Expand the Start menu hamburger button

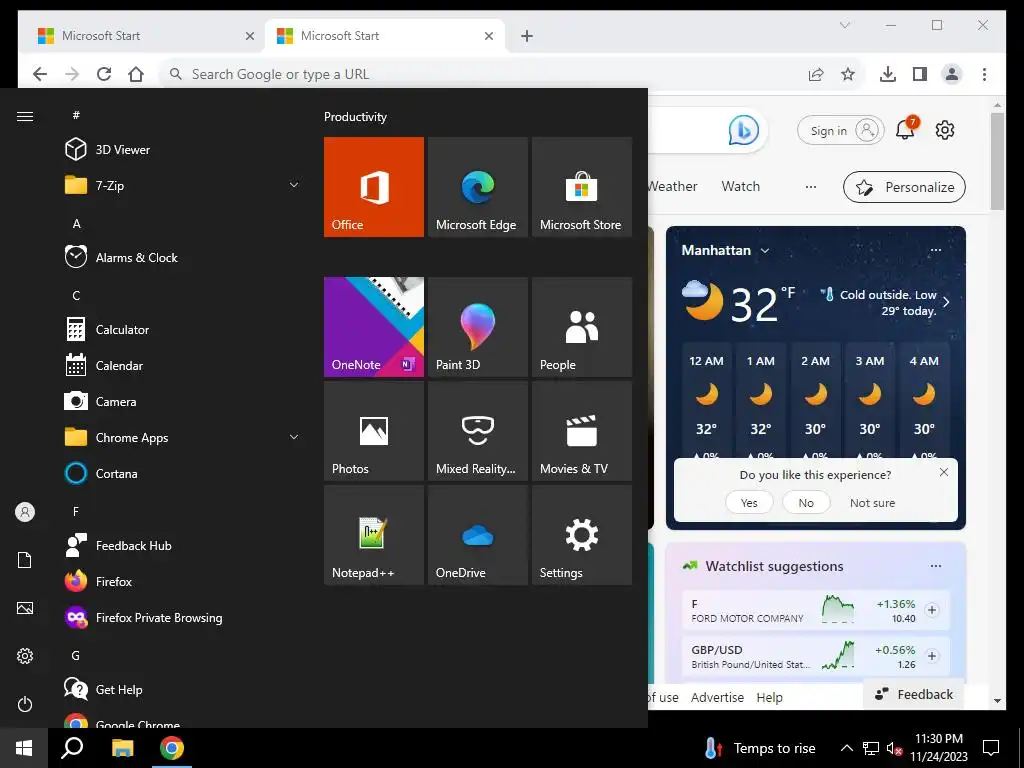click(x=25, y=116)
